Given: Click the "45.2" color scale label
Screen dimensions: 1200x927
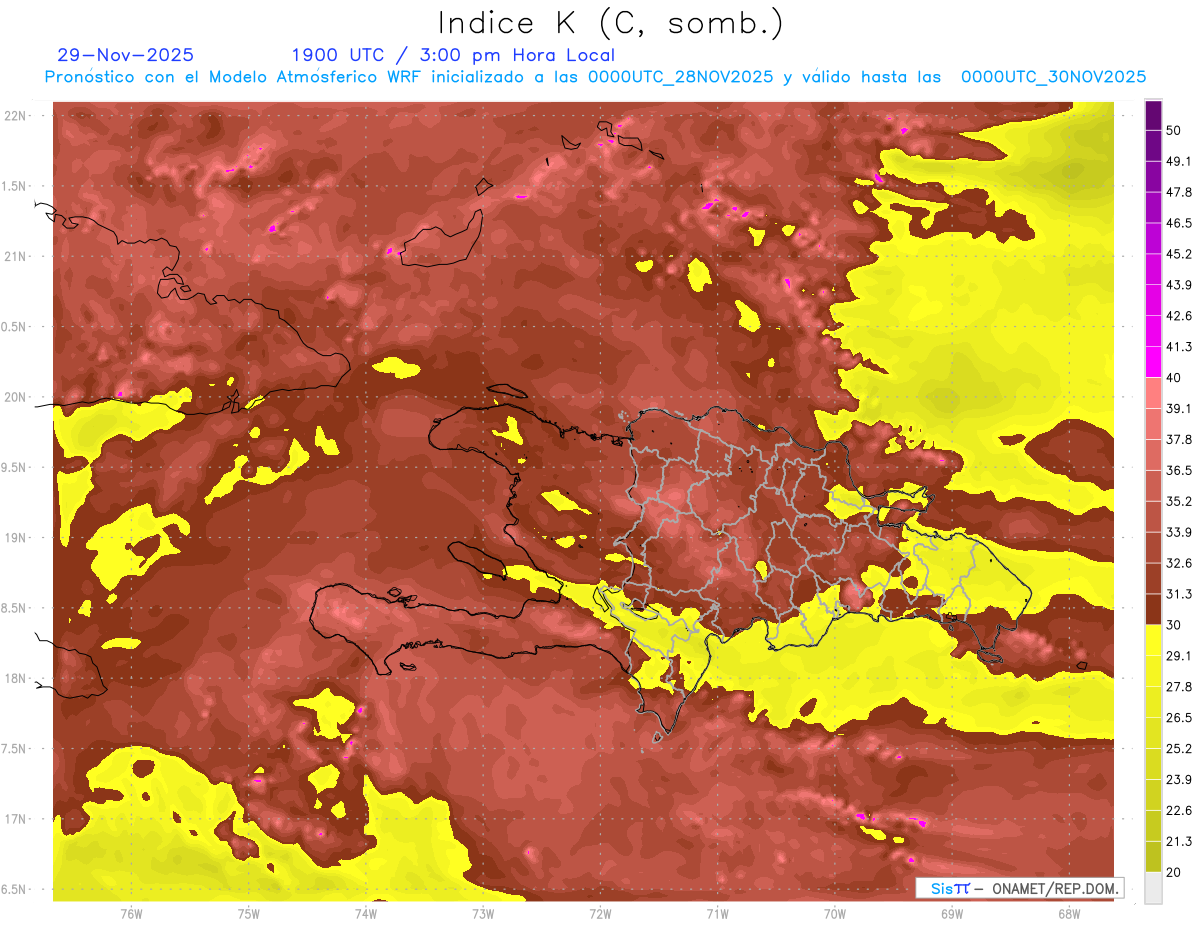Looking at the screenshot, I should (x=1179, y=254).
